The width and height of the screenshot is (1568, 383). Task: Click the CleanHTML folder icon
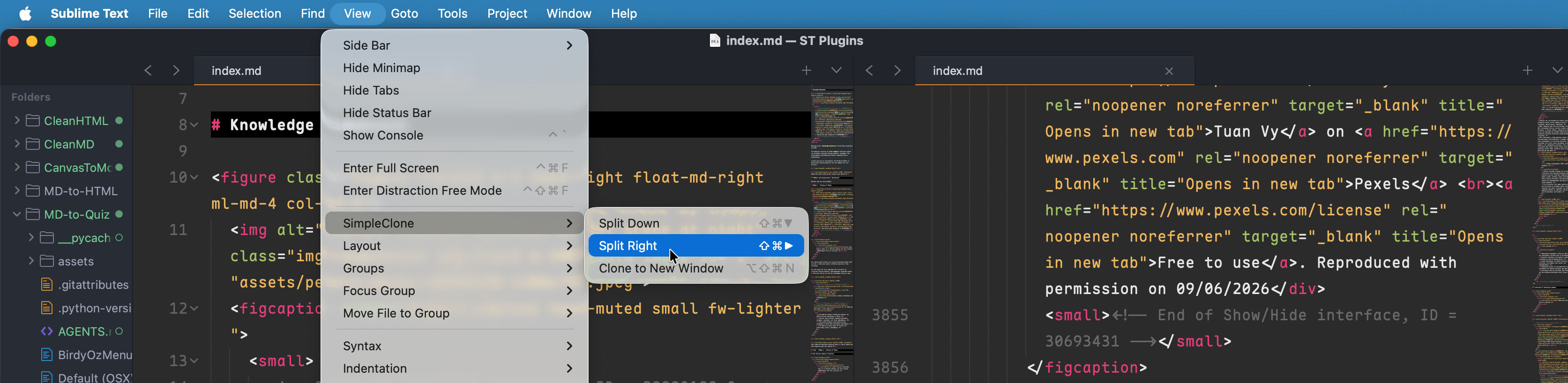(x=33, y=120)
